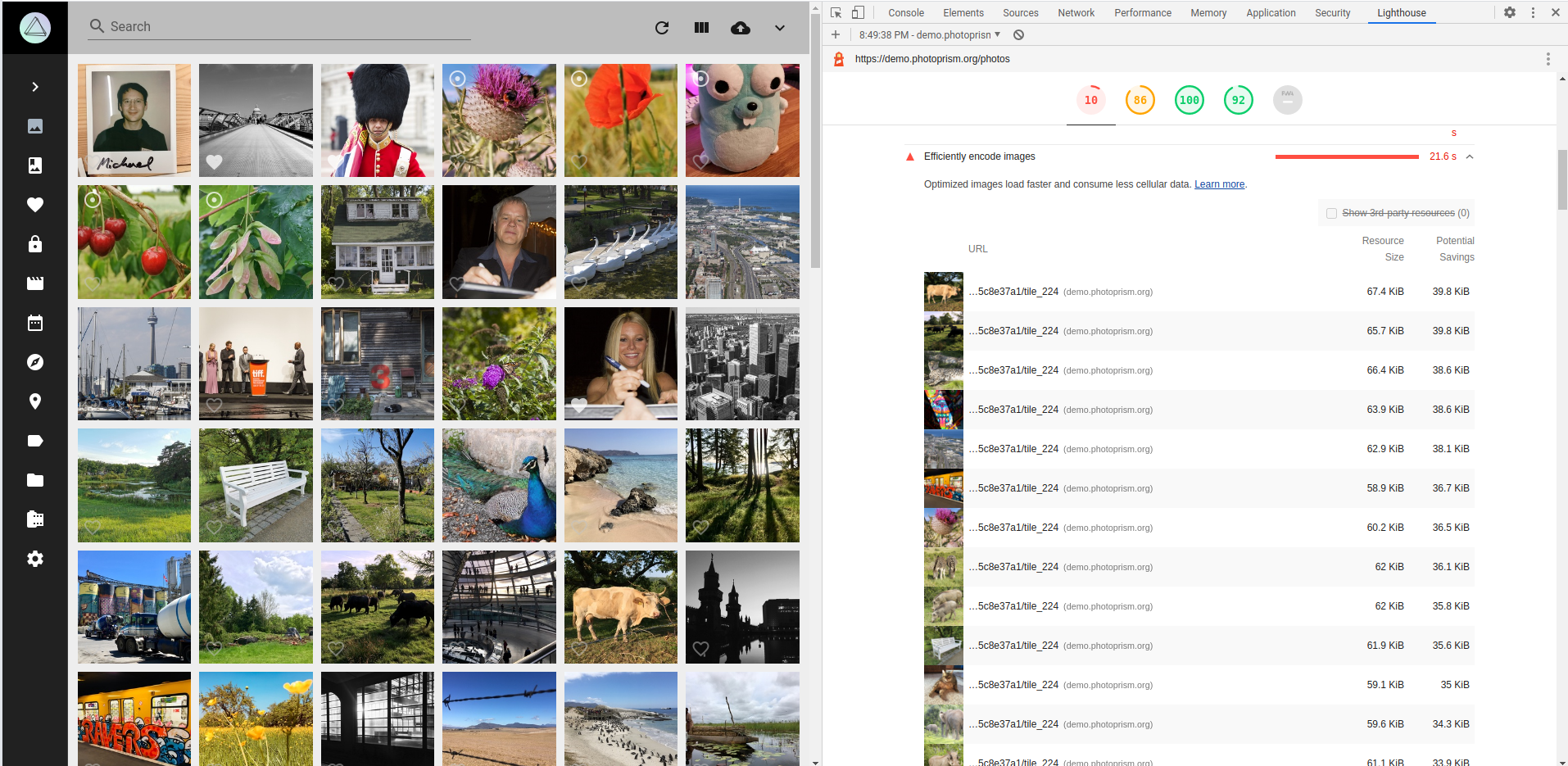Reload the photo gallery with the refresh icon
This screenshot has width=1568, height=766.
[x=662, y=27]
